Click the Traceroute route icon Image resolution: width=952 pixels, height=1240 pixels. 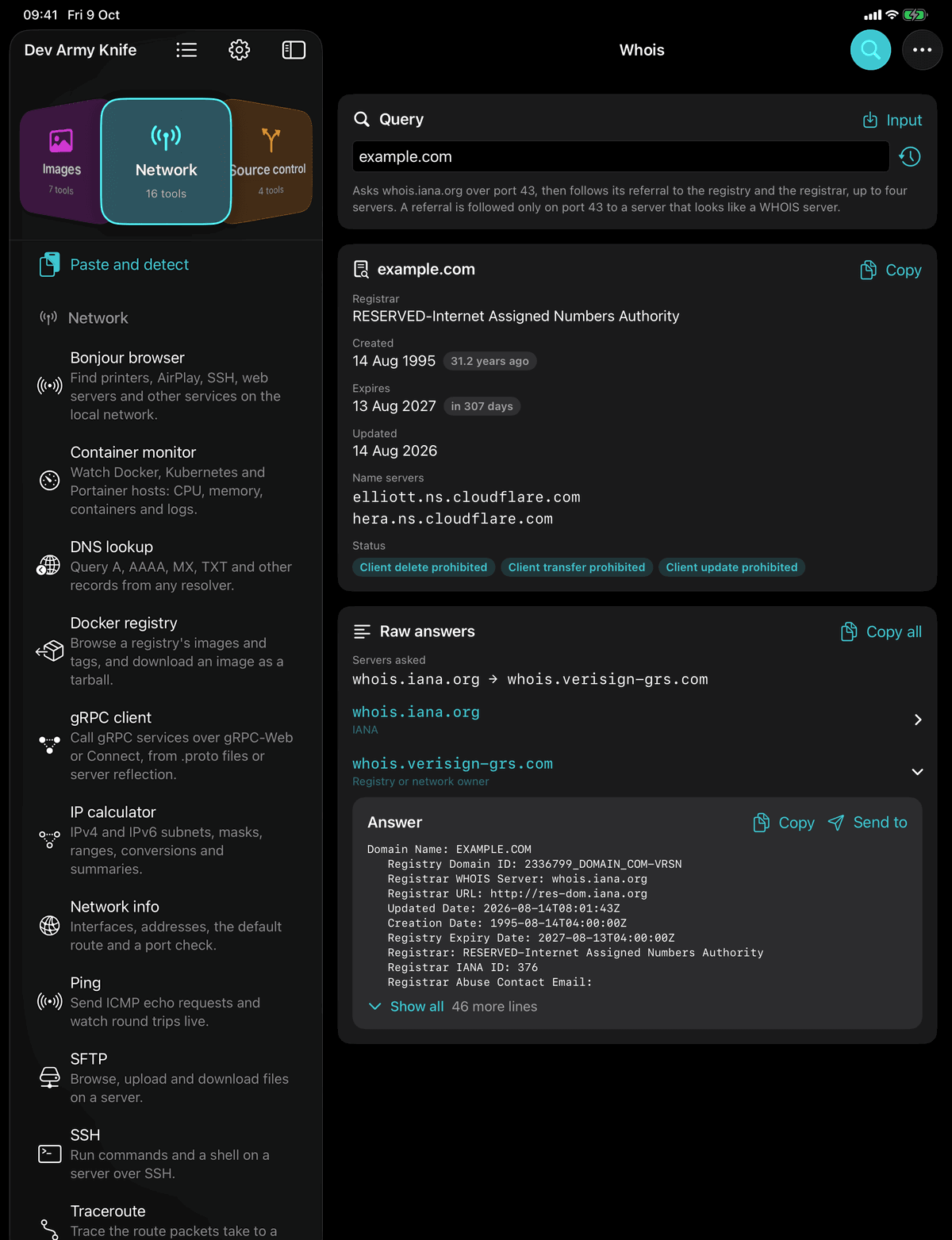tap(49, 1229)
